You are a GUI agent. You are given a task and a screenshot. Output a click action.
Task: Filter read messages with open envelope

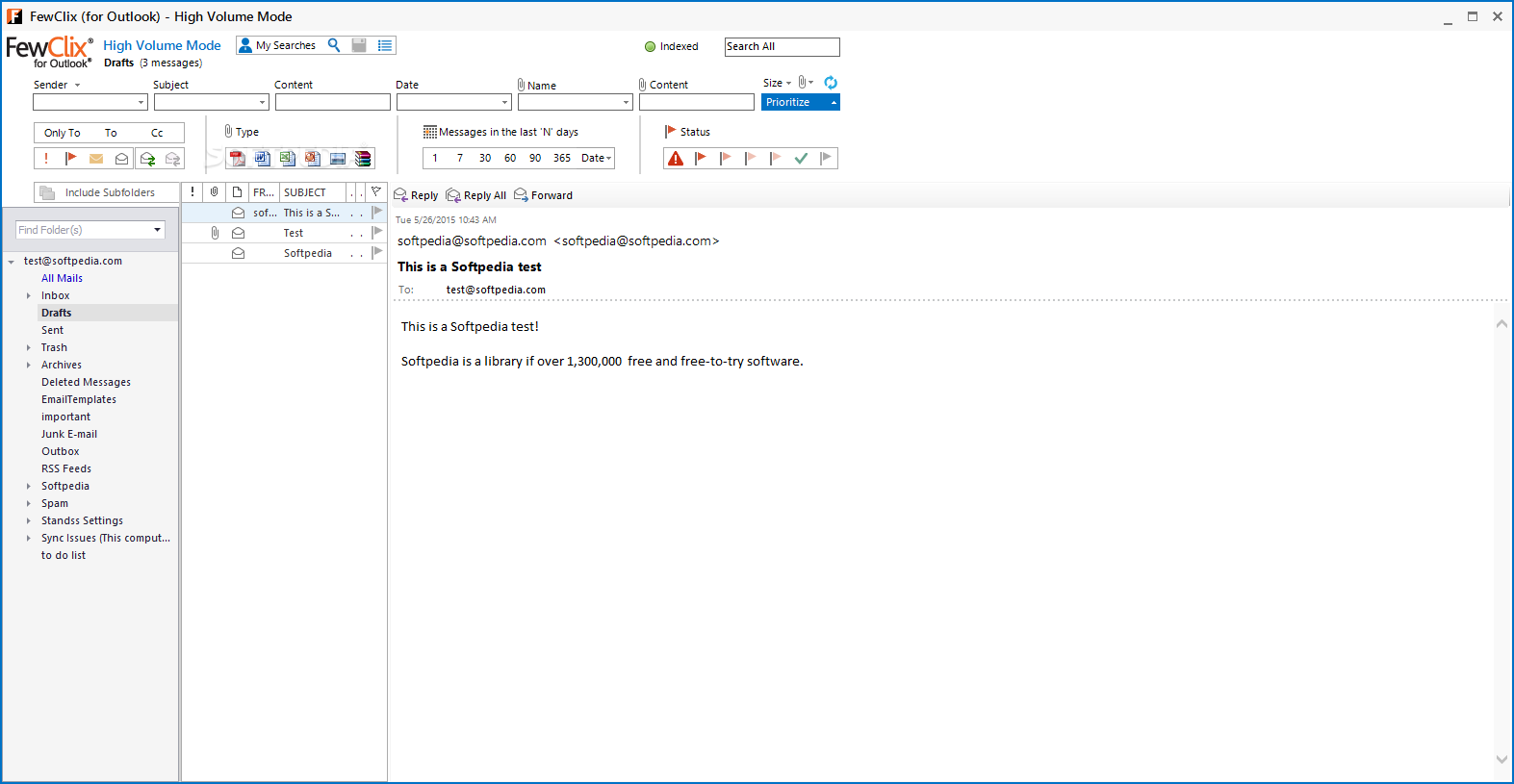coord(121,159)
